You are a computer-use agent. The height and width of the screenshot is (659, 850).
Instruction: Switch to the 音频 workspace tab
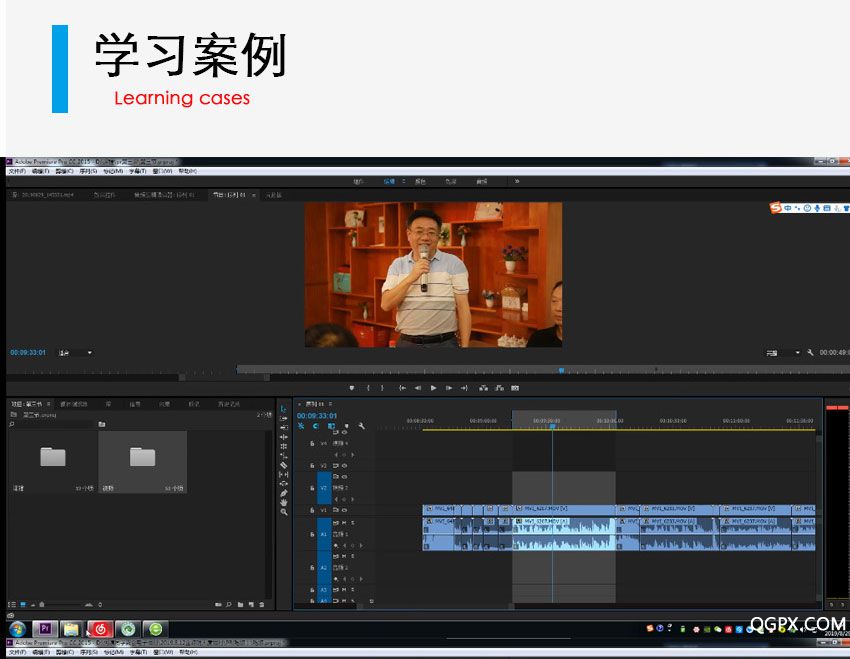[482, 182]
